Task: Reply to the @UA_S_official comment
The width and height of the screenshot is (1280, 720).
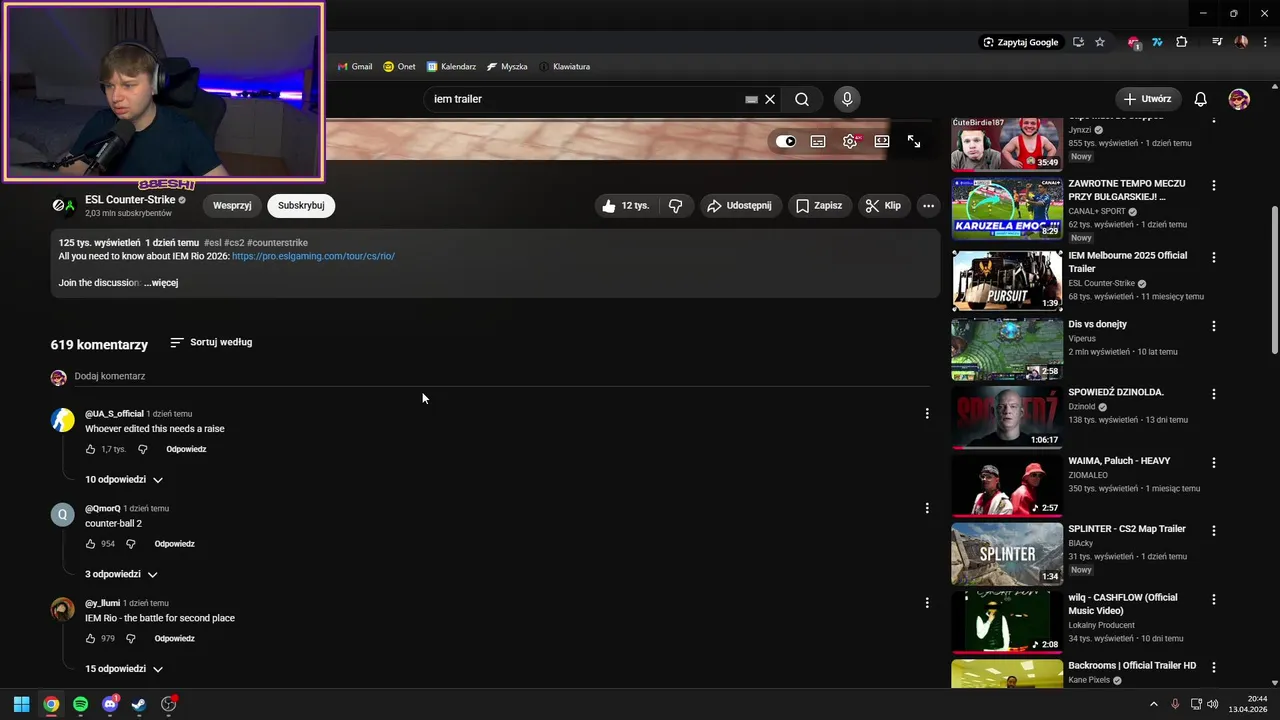Action: coord(186,450)
